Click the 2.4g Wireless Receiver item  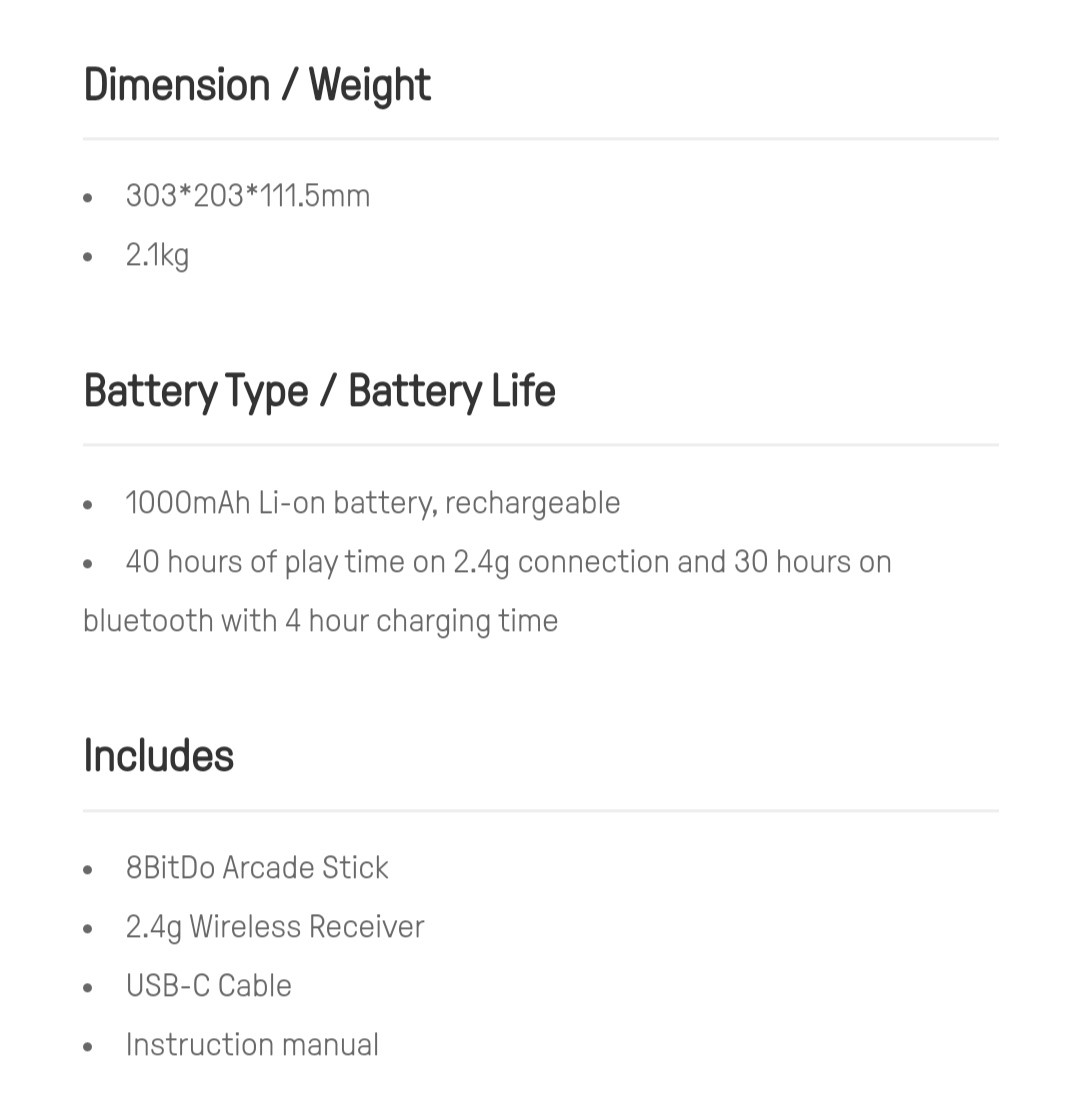click(275, 927)
